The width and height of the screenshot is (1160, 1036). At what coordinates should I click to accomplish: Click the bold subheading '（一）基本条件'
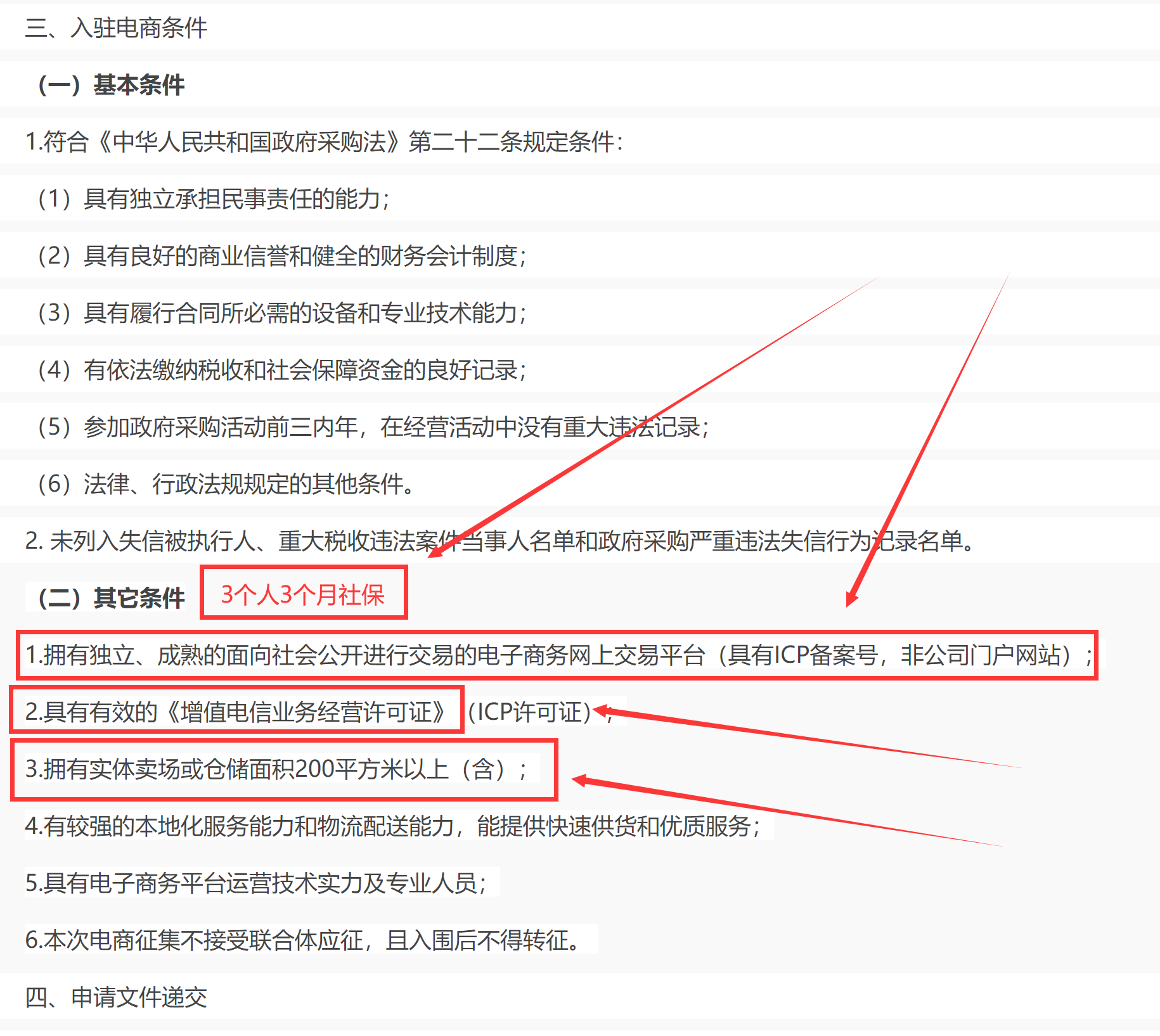[111, 85]
